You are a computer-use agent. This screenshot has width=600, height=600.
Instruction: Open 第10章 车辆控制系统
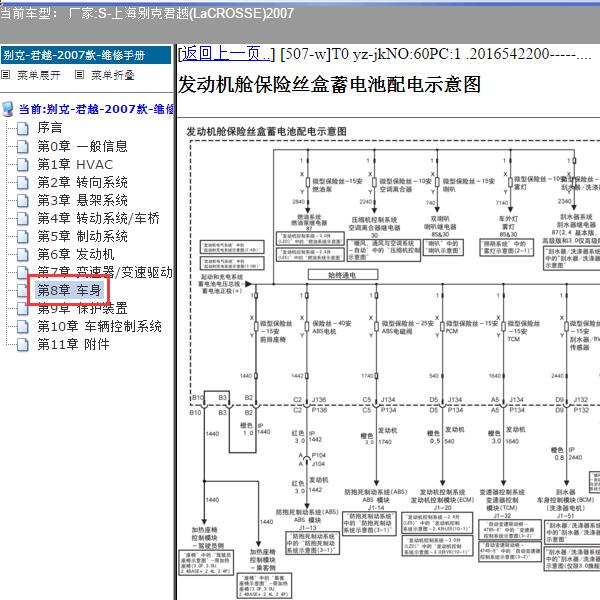coord(99,326)
